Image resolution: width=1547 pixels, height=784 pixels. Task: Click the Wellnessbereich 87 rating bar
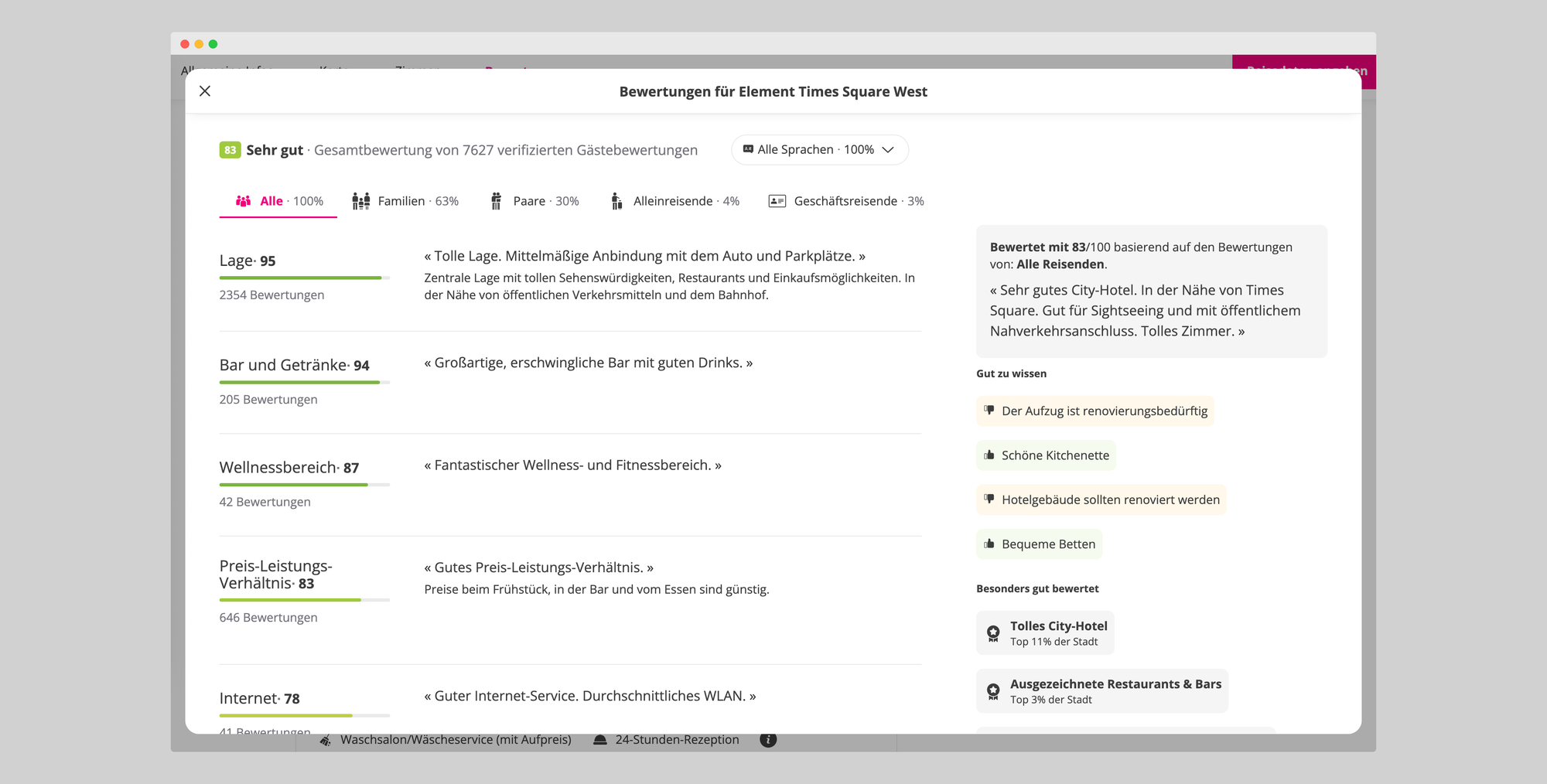[305, 485]
